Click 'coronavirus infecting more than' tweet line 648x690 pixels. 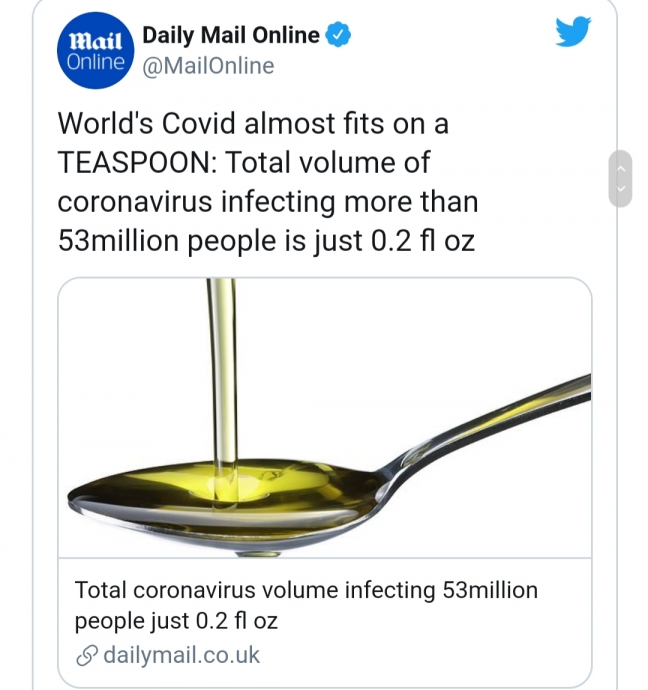click(x=268, y=202)
